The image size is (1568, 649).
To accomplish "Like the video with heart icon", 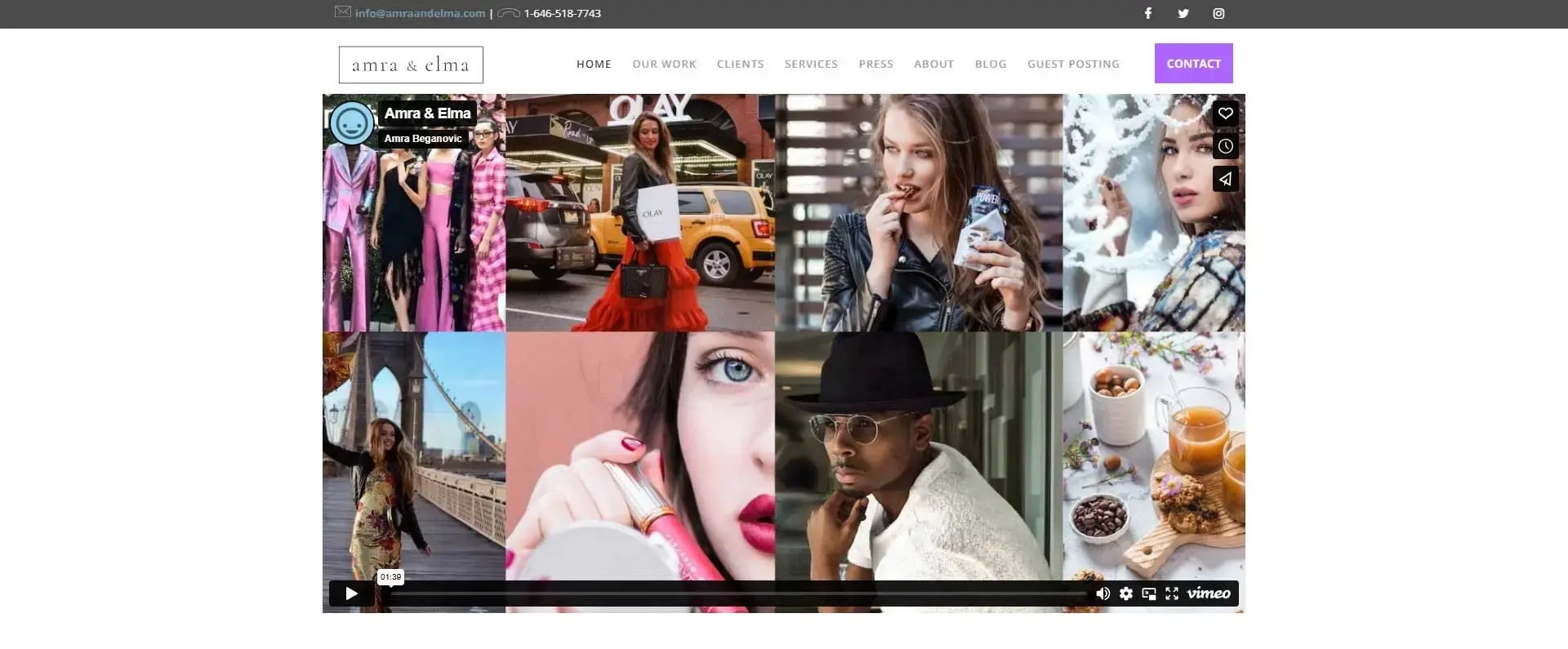I will pos(1225,113).
